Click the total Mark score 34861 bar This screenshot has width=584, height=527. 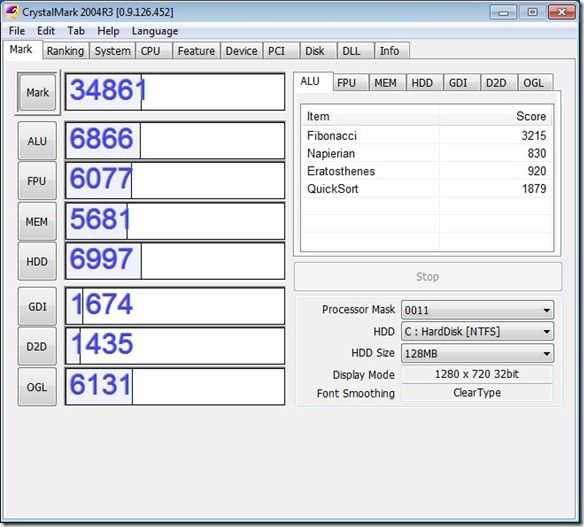(175, 92)
